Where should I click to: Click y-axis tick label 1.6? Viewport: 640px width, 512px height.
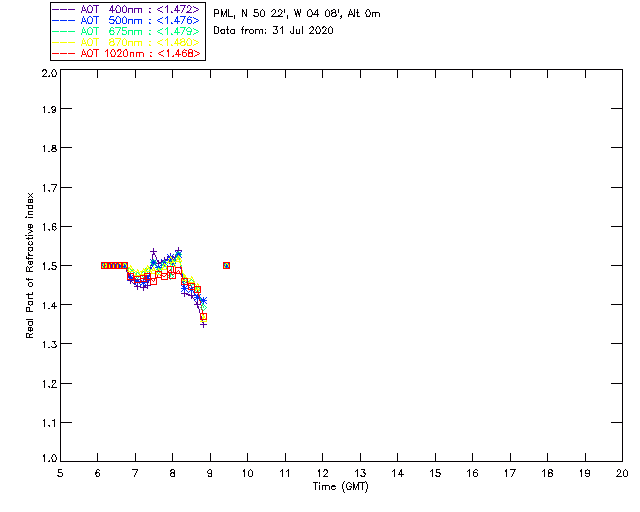point(49,227)
